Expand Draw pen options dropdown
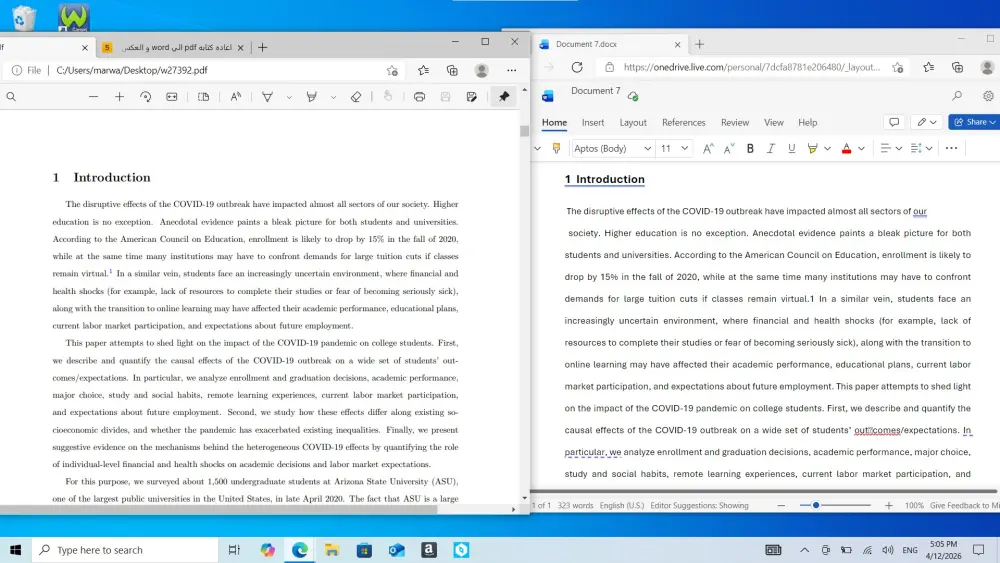1000x563 pixels. click(289, 98)
